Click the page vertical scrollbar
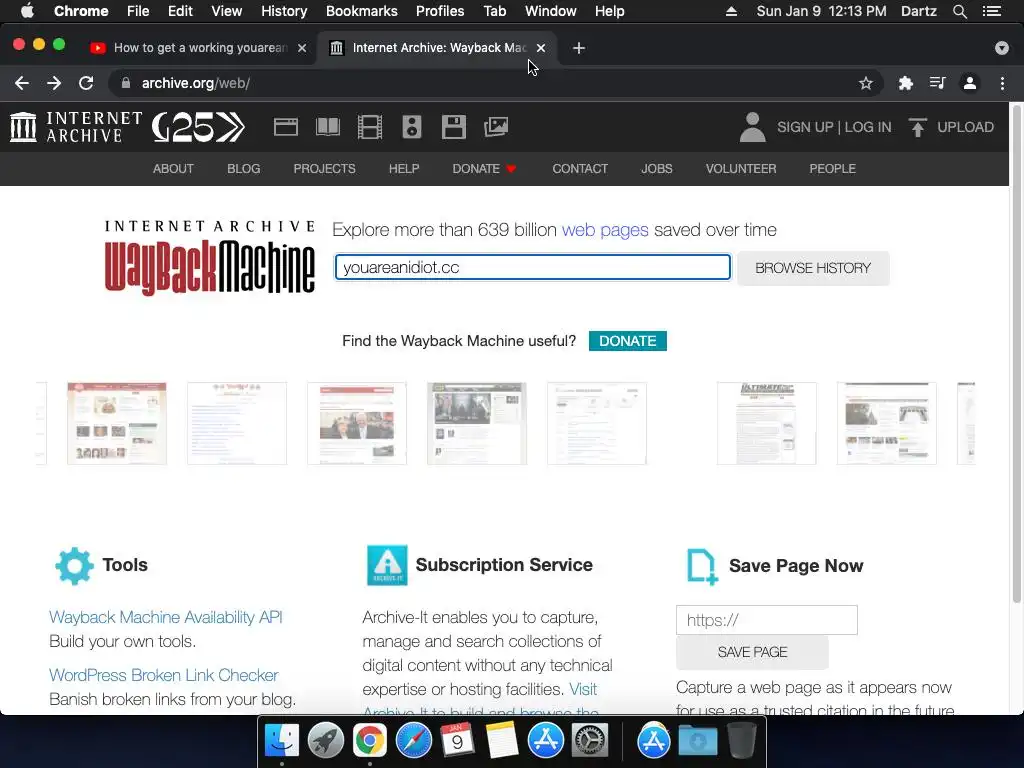1024x768 pixels. pyautogui.click(x=1017, y=353)
